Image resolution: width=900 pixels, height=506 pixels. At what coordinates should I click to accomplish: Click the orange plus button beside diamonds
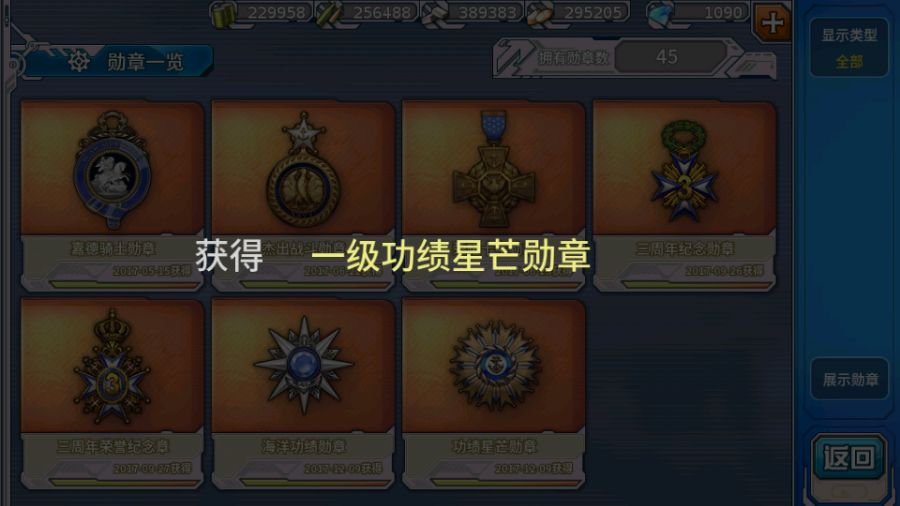pos(772,22)
